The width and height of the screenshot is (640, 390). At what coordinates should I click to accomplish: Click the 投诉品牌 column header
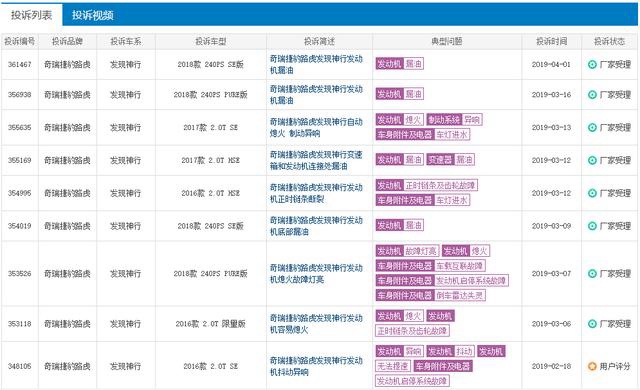[x=67, y=41]
